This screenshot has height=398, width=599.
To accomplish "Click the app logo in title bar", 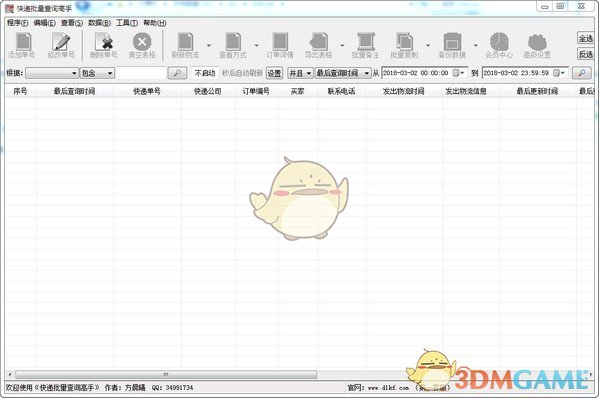I will (x=9, y=8).
